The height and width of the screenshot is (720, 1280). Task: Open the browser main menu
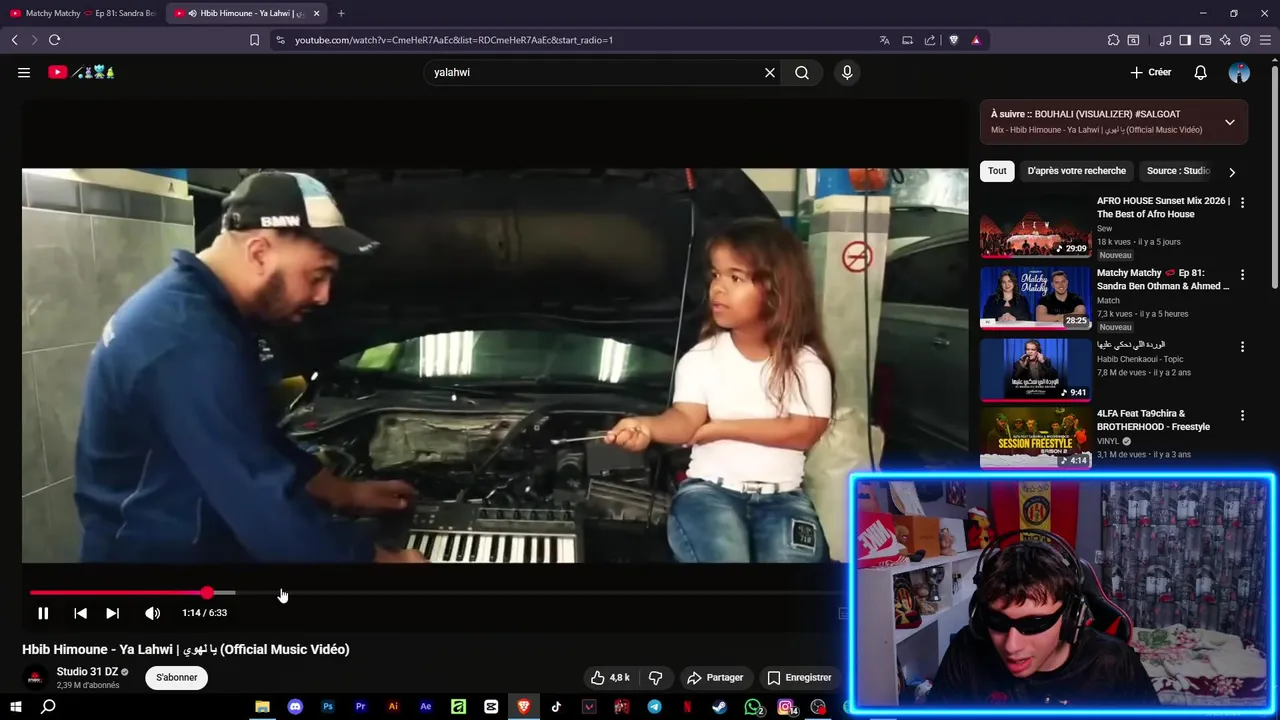pyautogui.click(x=1266, y=40)
